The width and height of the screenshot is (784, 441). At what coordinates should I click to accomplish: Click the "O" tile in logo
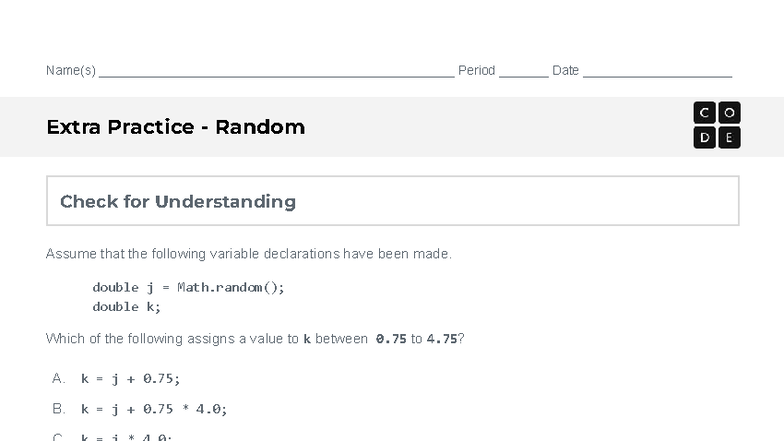click(729, 113)
